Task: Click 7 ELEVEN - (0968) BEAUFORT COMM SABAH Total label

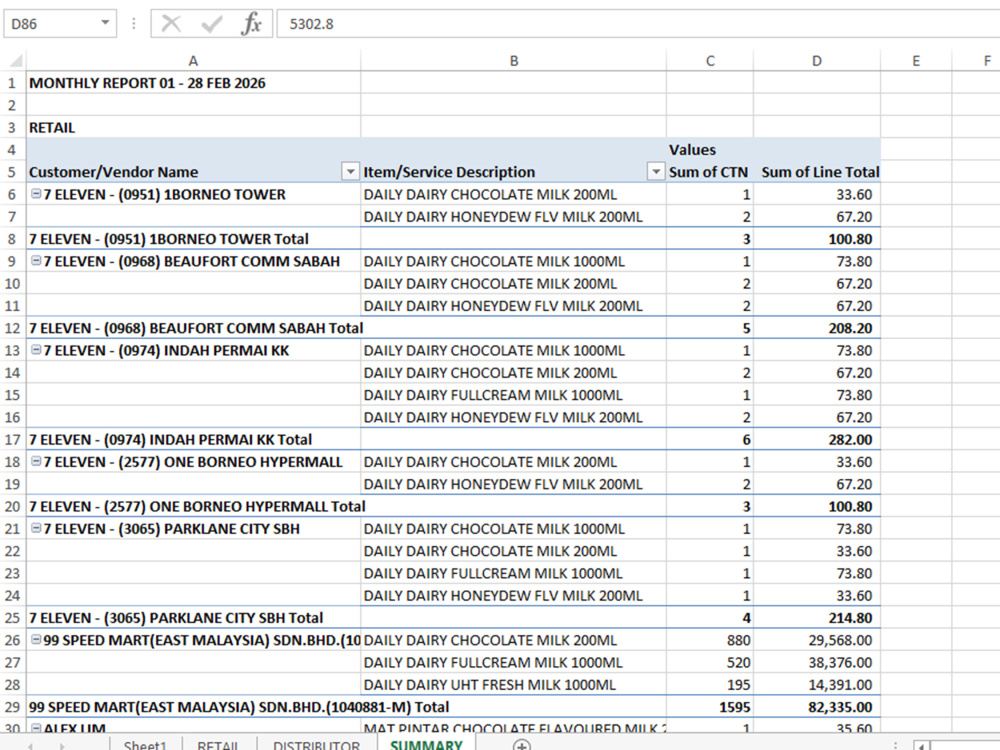Action: pos(193,328)
